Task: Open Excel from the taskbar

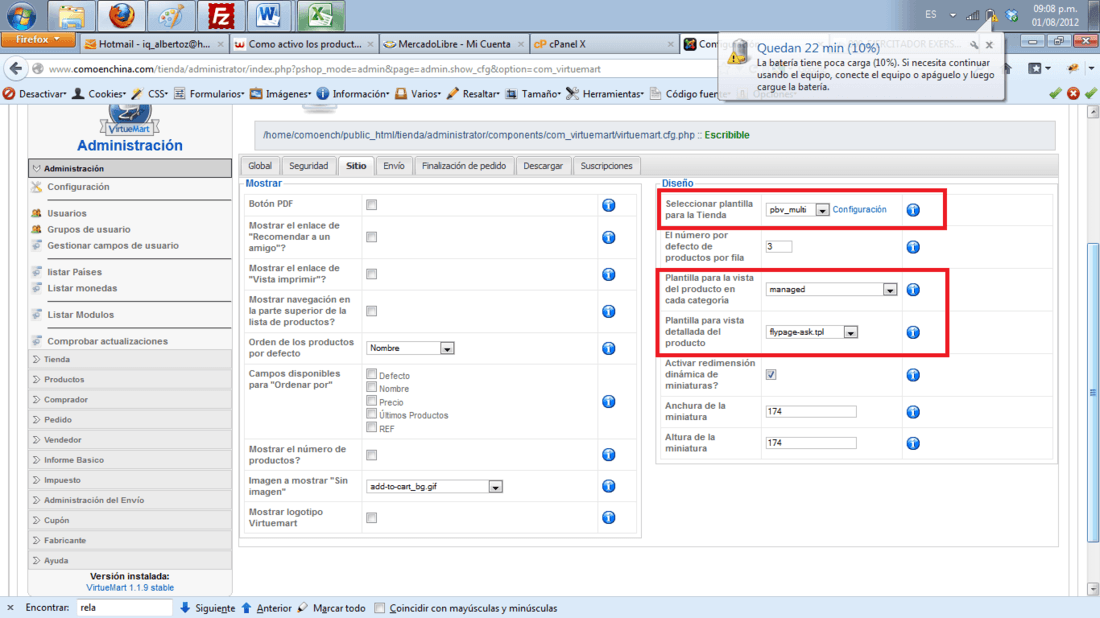Action: tap(320, 15)
